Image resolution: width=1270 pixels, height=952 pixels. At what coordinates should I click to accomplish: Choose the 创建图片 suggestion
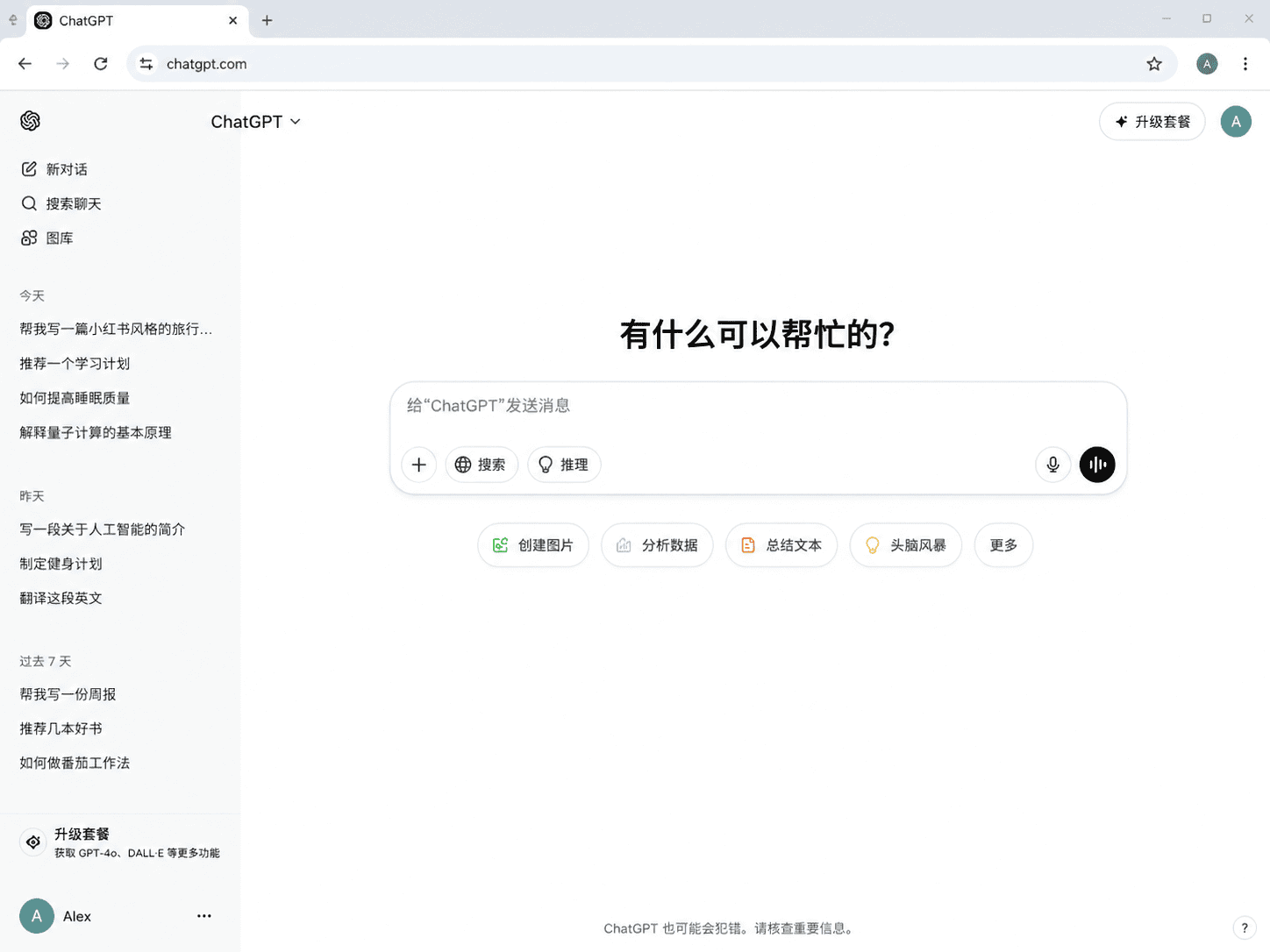[x=533, y=545]
